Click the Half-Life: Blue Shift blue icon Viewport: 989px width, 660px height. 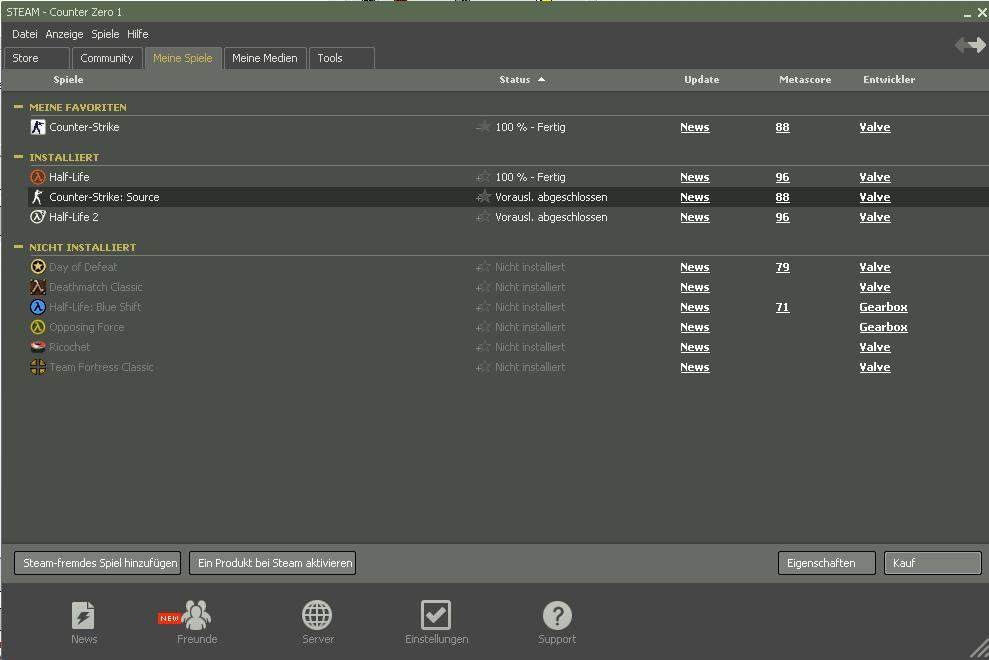38,307
